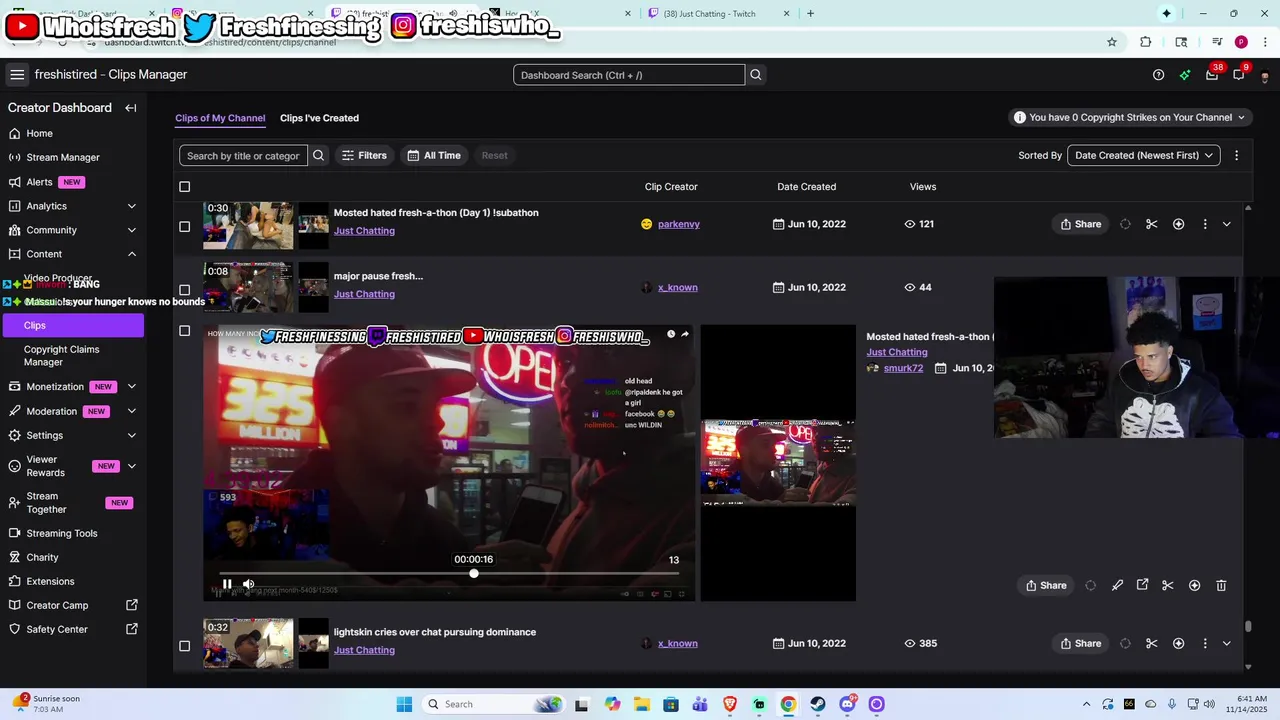Screen dimensions: 1280x720
Task: Open expanded clip in new window icon
Action: (1142, 585)
